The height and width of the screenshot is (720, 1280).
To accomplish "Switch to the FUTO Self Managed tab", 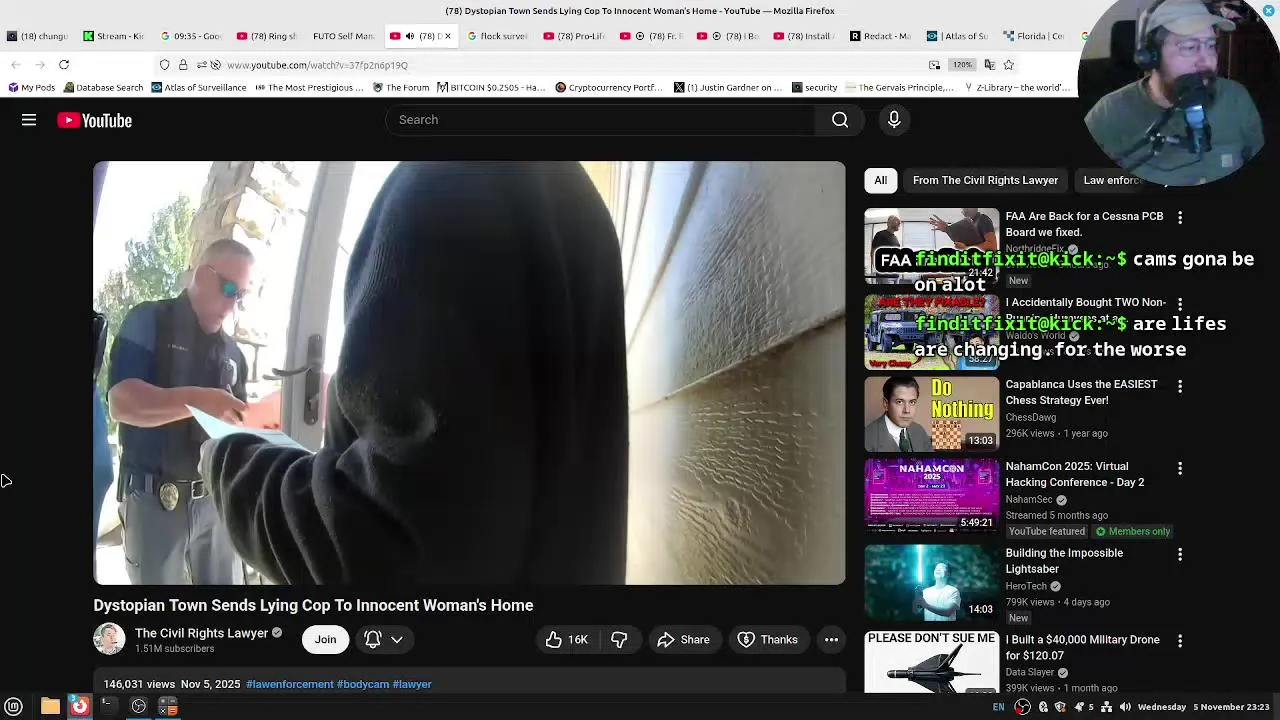I will coord(342,36).
